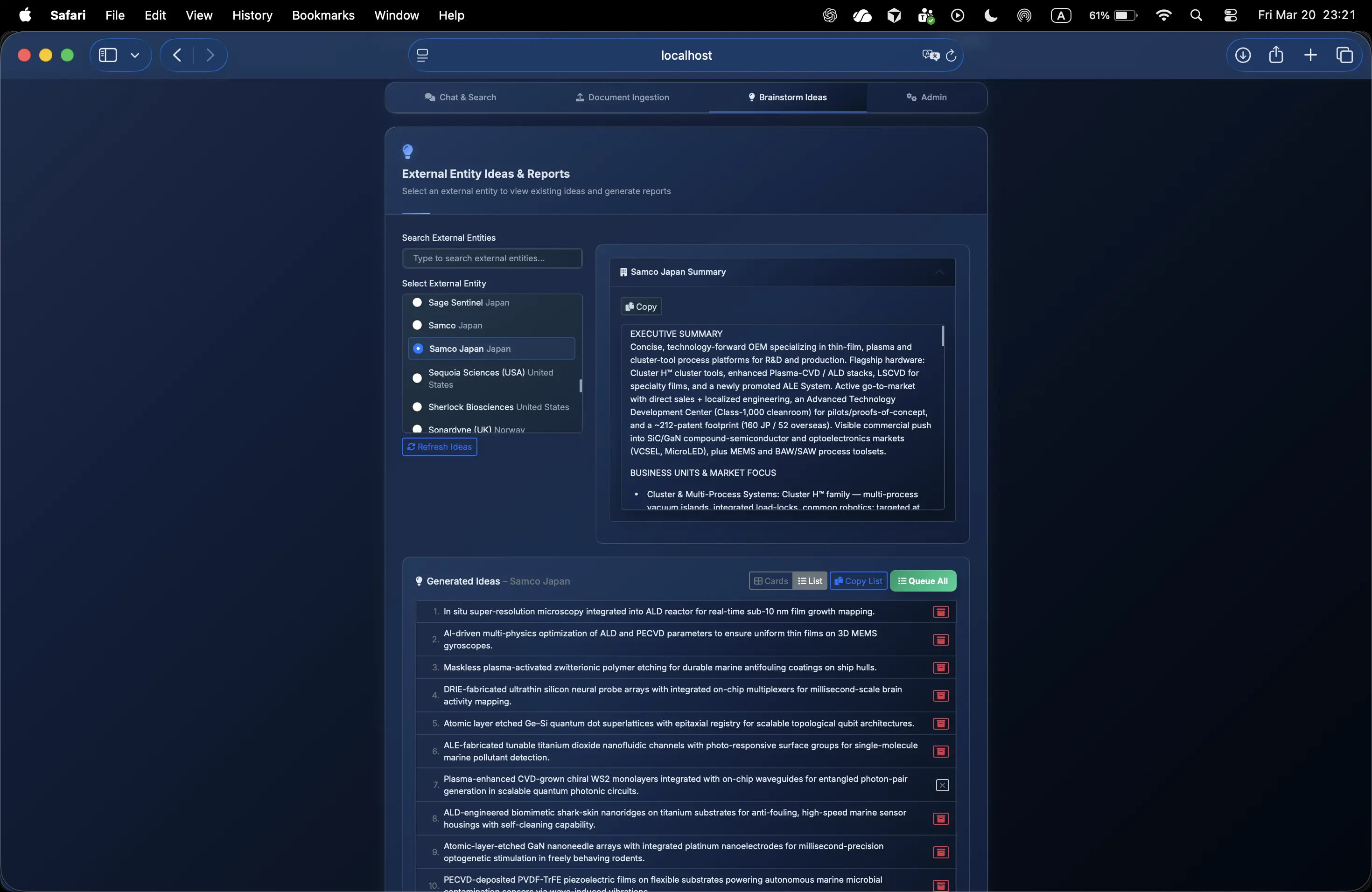Open the Safari share menu
Image resolution: width=1372 pixels, height=892 pixels.
coord(1276,55)
